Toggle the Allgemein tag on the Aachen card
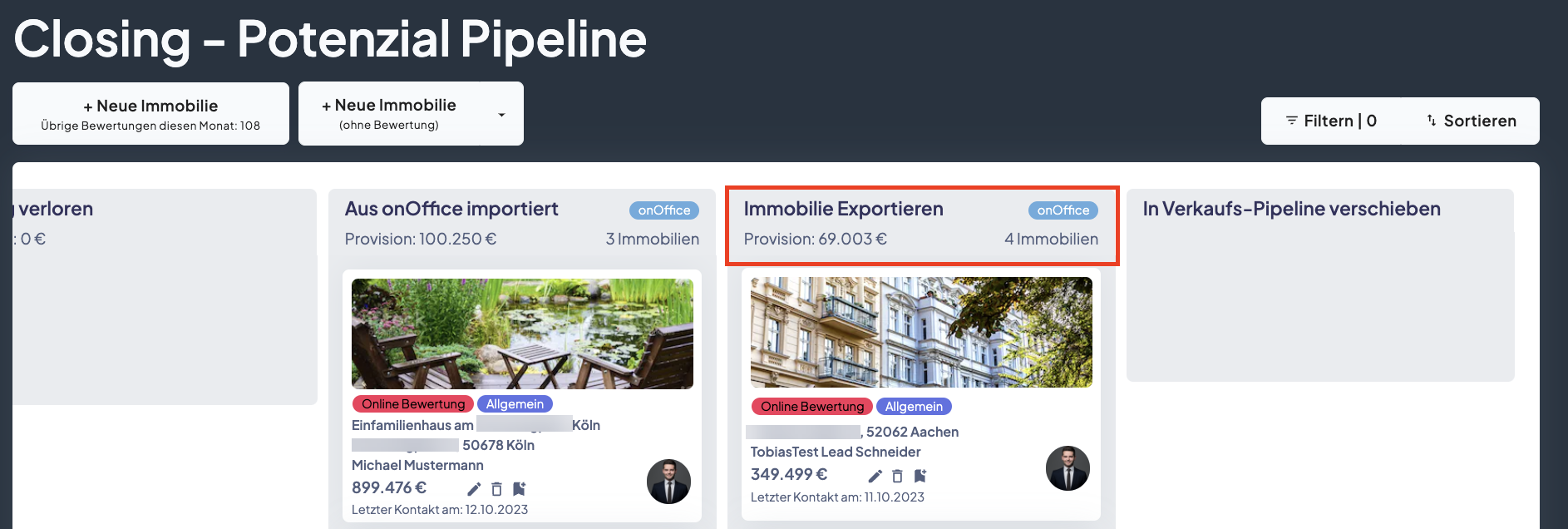This screenshot has height=529, width=1568. [914, 406]
